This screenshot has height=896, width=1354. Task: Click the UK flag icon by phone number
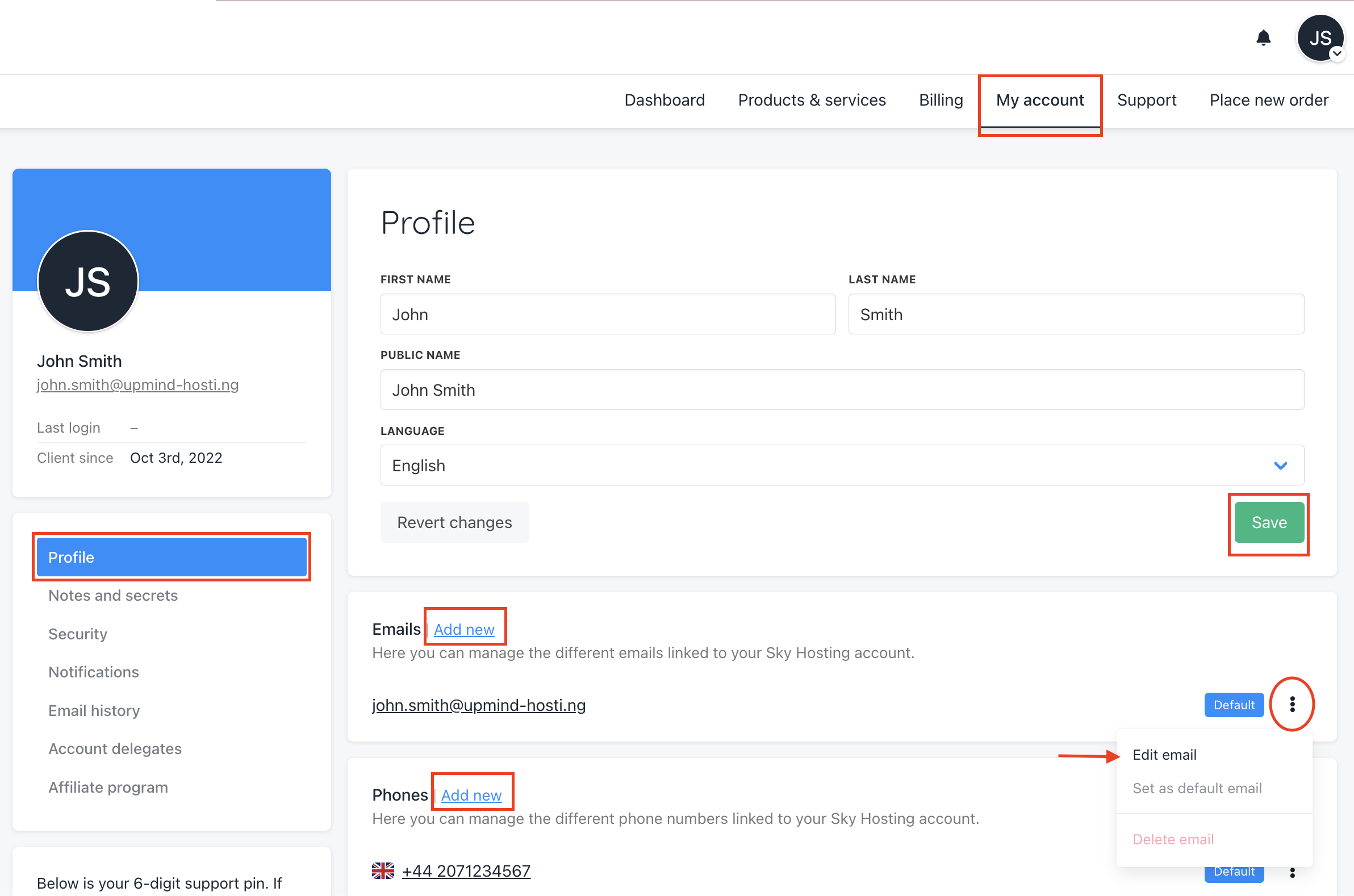pyautogui.click(x=383, y=870)
